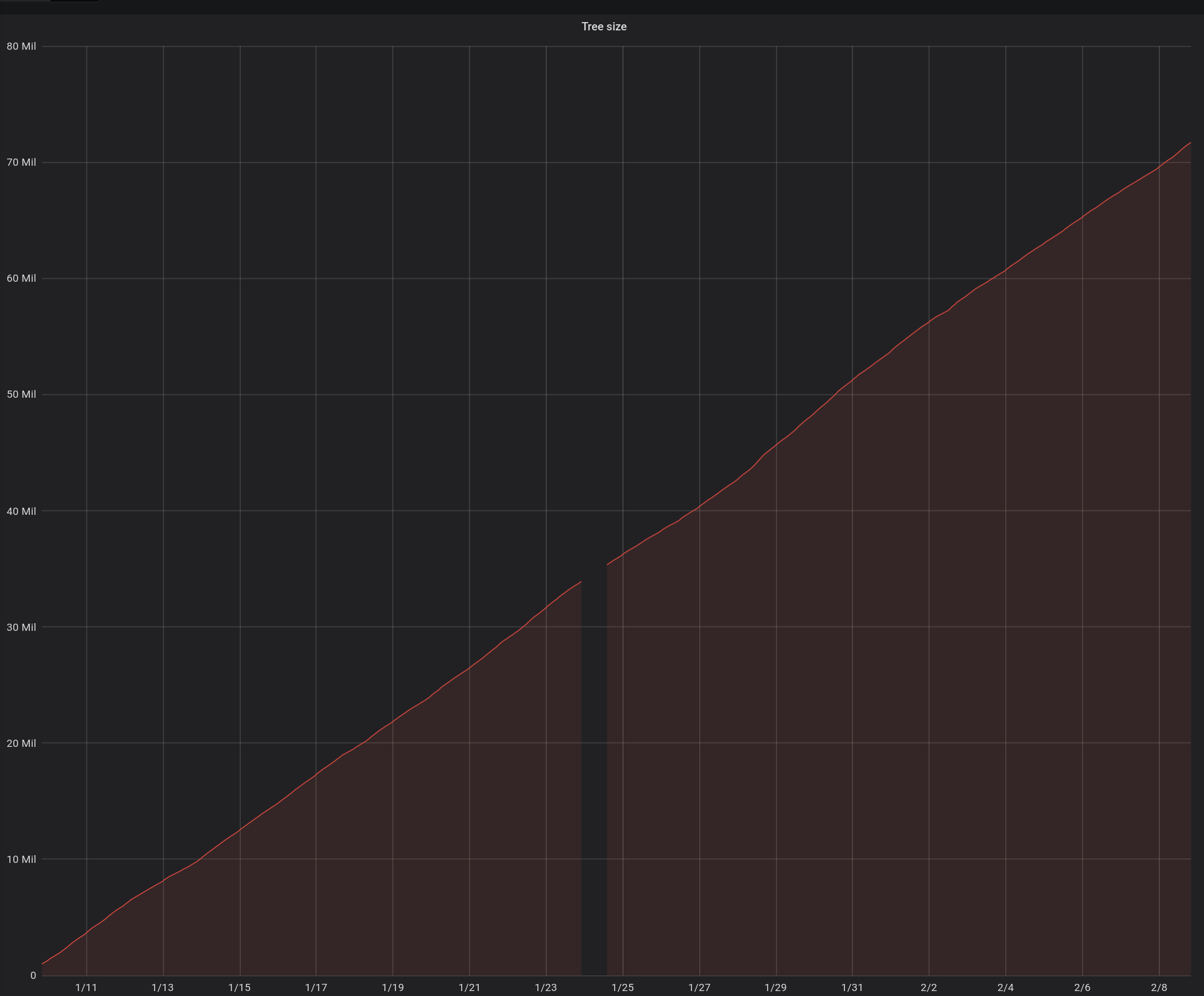The width and height of the screenshot is (1204, 996).
Task: Open the Tree size panel title menu
Action: click(x=604, y=27)
